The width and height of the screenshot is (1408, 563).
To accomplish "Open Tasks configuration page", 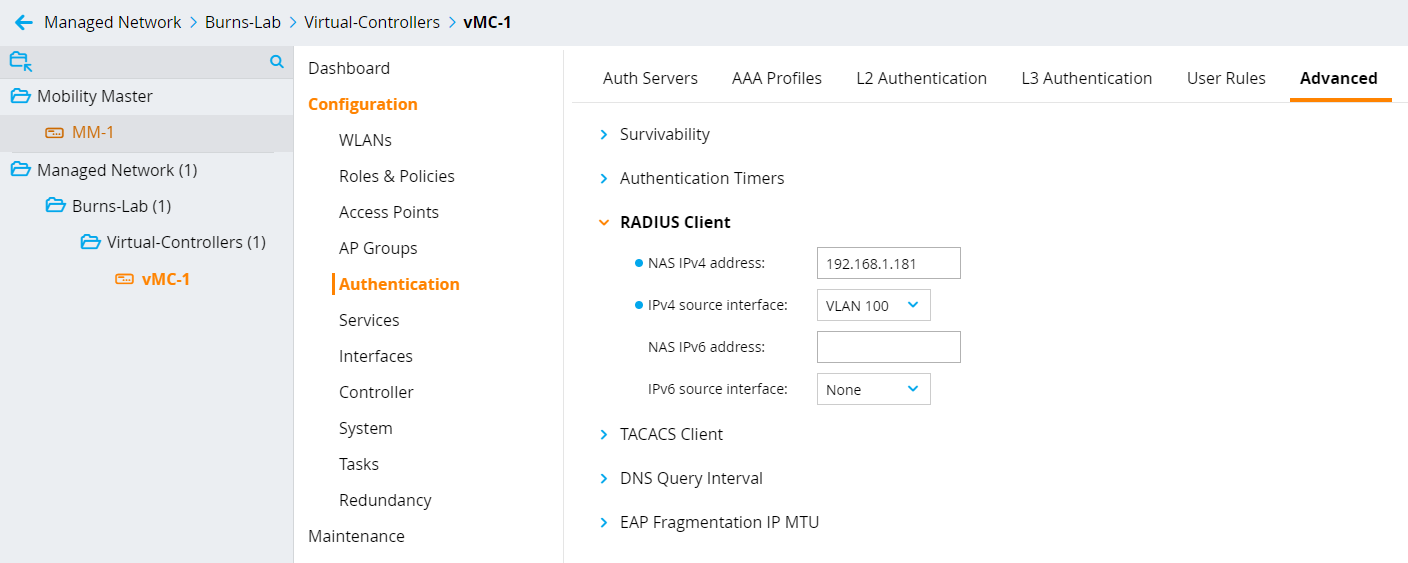I will pyautogui.click(x=359, y=464).
